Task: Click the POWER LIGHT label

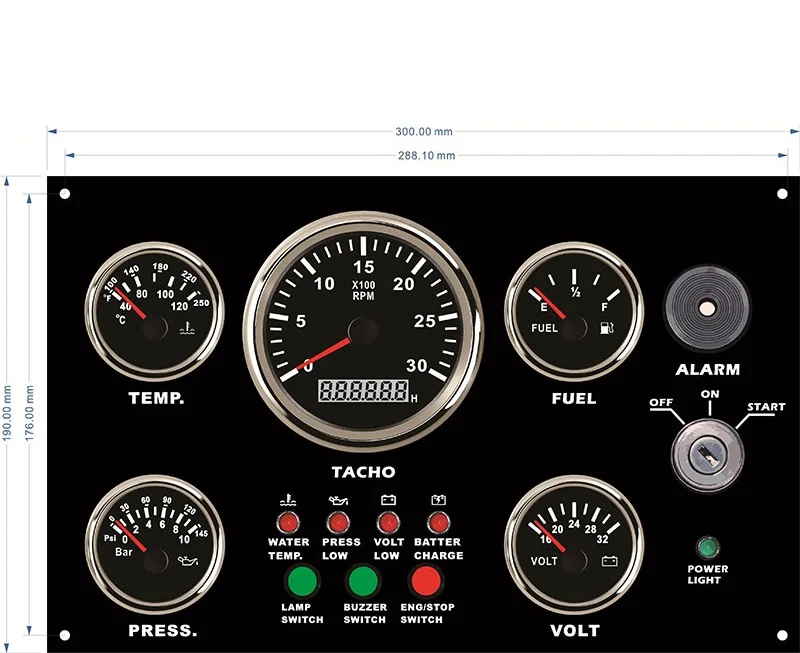Action: (x=708, y=574)
